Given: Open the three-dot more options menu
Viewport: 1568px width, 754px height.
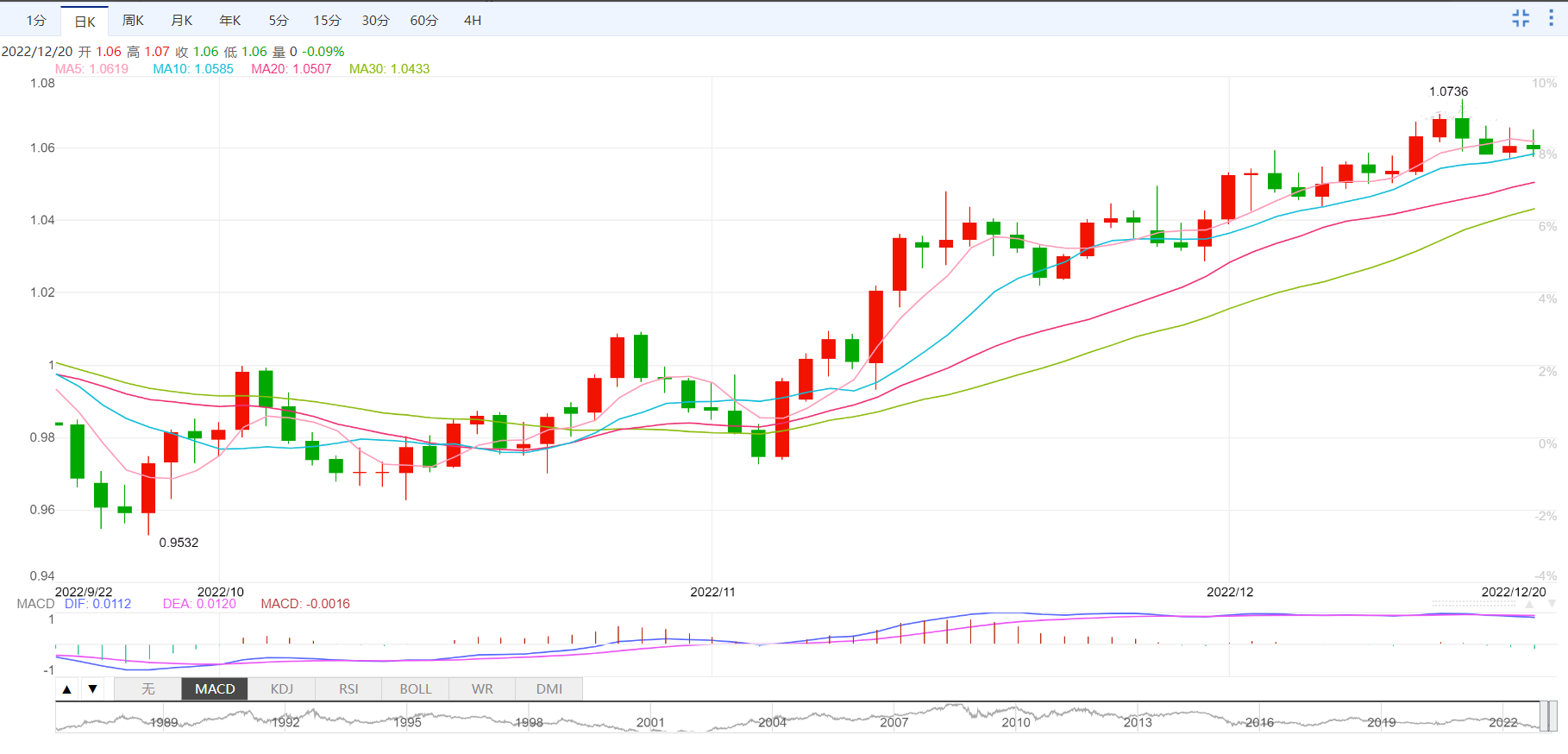Looking at the screenshot, I should pyautogui.click(x=1551, y=18).
